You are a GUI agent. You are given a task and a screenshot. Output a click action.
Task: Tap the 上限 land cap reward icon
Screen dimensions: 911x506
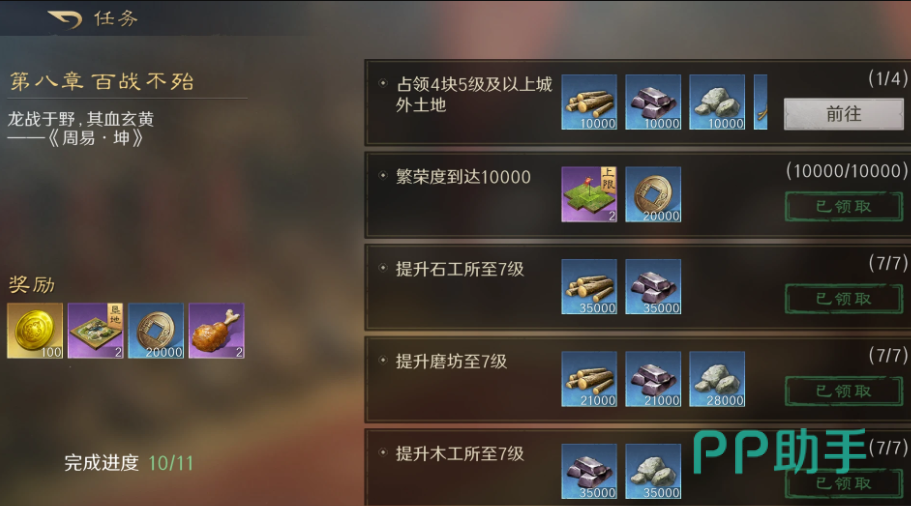click(589, 194)
